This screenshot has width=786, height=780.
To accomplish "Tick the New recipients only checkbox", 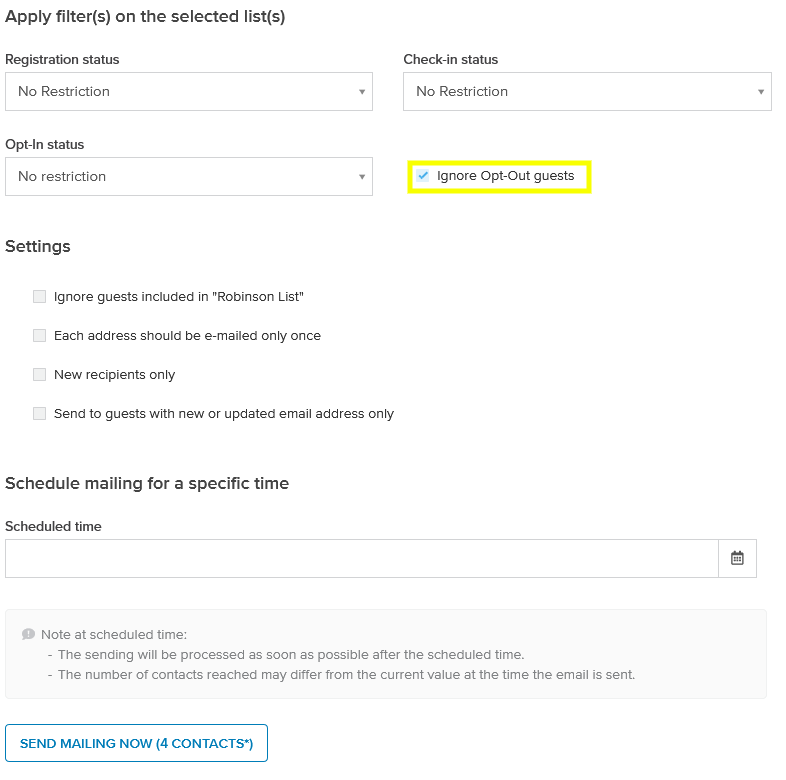I will click(40, 374).
